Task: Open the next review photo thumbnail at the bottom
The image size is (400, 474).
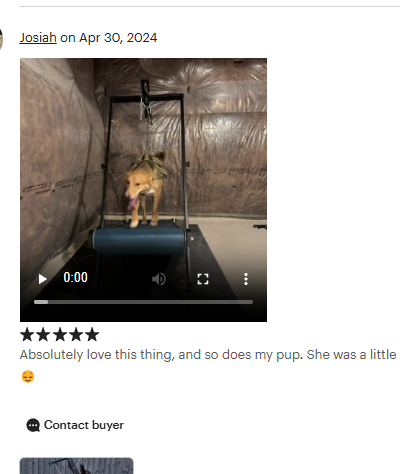Action: pyautogui.click(x=76, y=466)
